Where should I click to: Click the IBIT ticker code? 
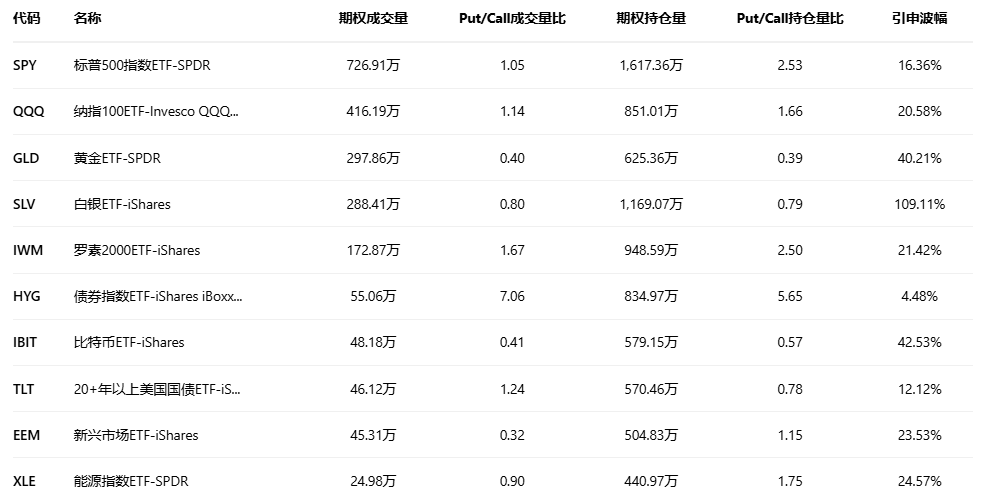point(25,342)
